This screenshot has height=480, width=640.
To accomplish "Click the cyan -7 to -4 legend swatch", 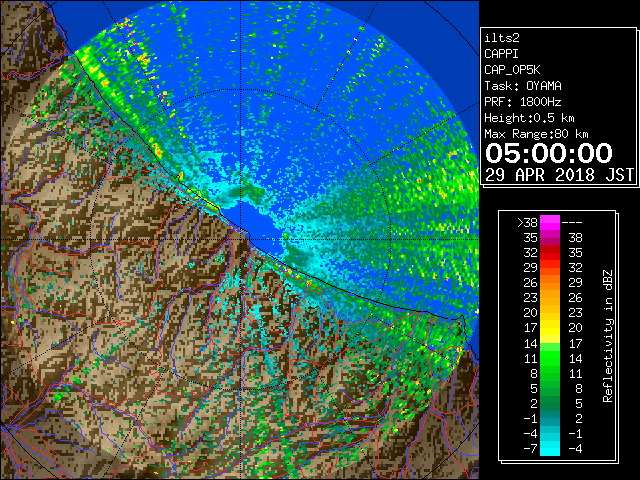I will (550, 448).
